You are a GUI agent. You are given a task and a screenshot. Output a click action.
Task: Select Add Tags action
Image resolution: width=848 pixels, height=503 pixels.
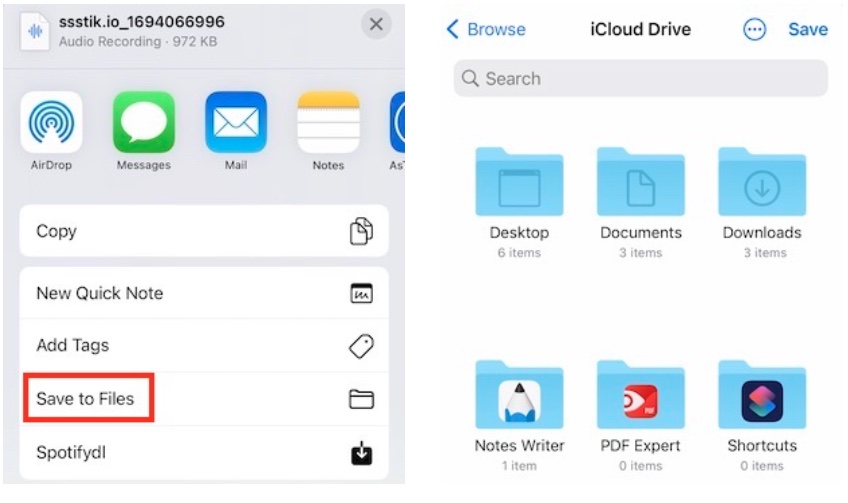pos(204,345)
